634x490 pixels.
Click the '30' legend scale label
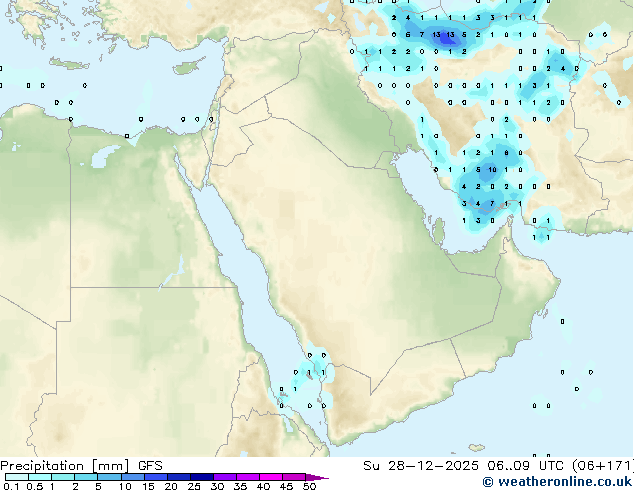tap(217, 486)
